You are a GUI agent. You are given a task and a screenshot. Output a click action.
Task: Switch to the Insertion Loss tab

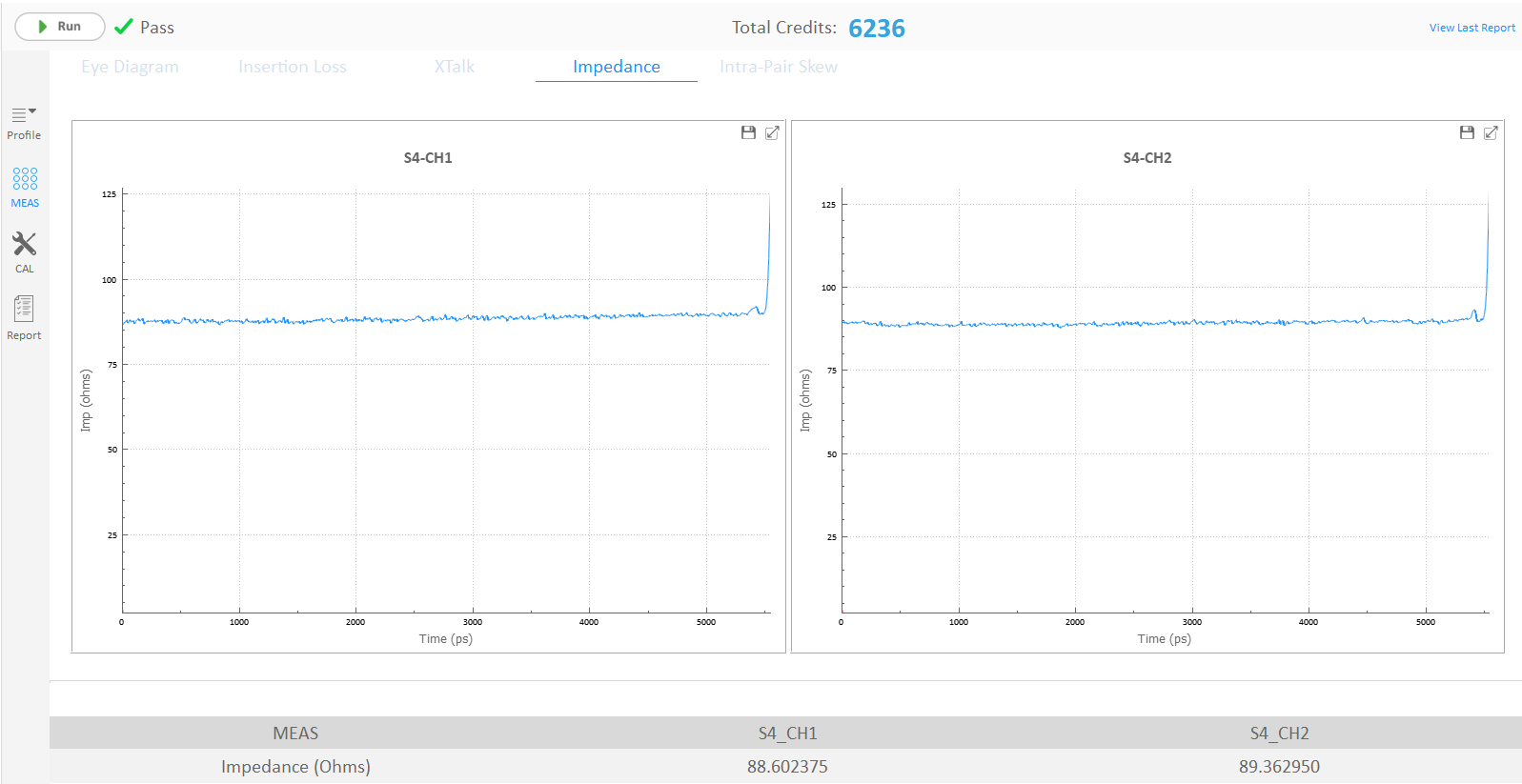(x=293, y=67)
